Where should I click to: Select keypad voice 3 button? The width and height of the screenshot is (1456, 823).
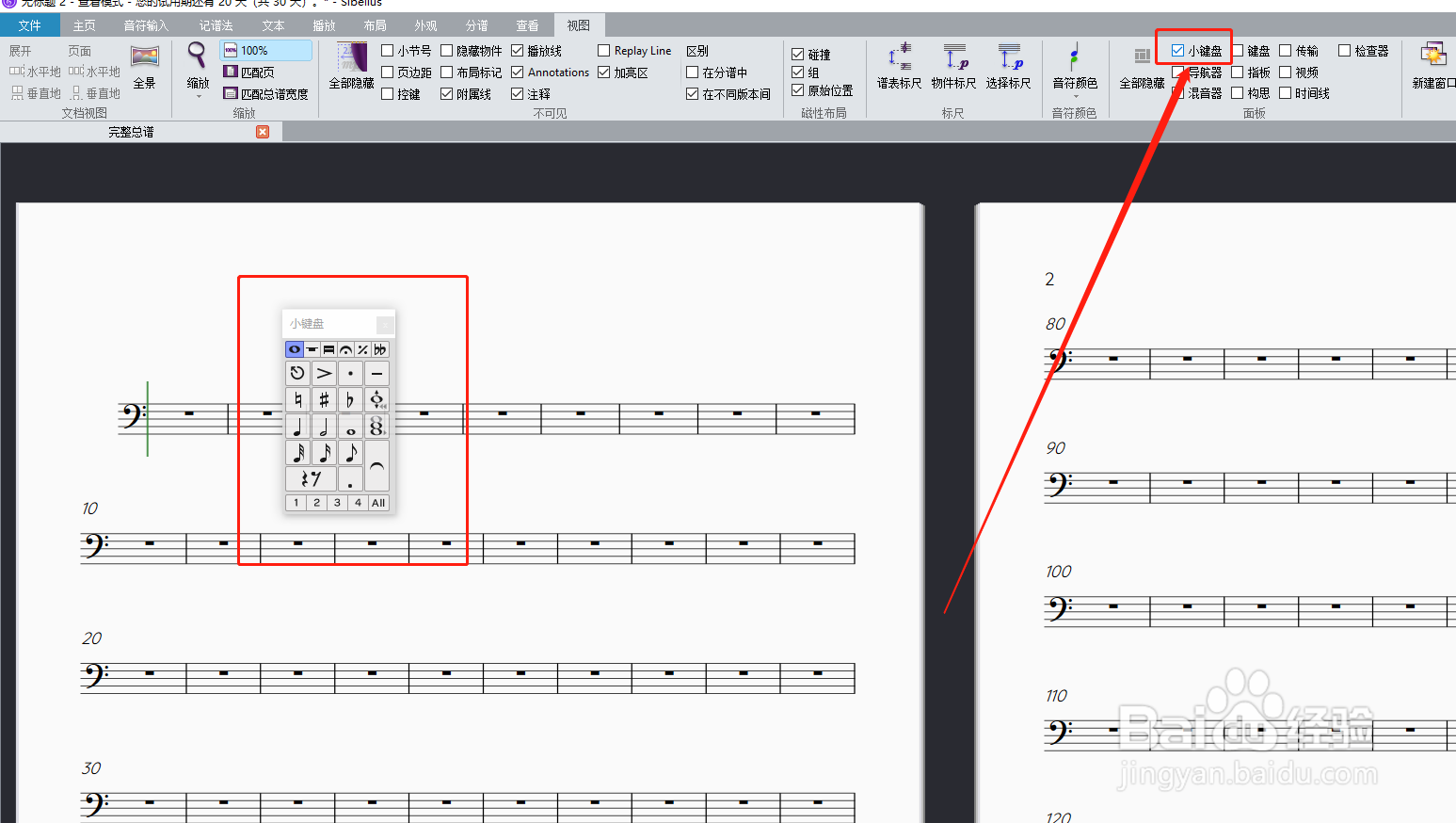pos(337,503)
